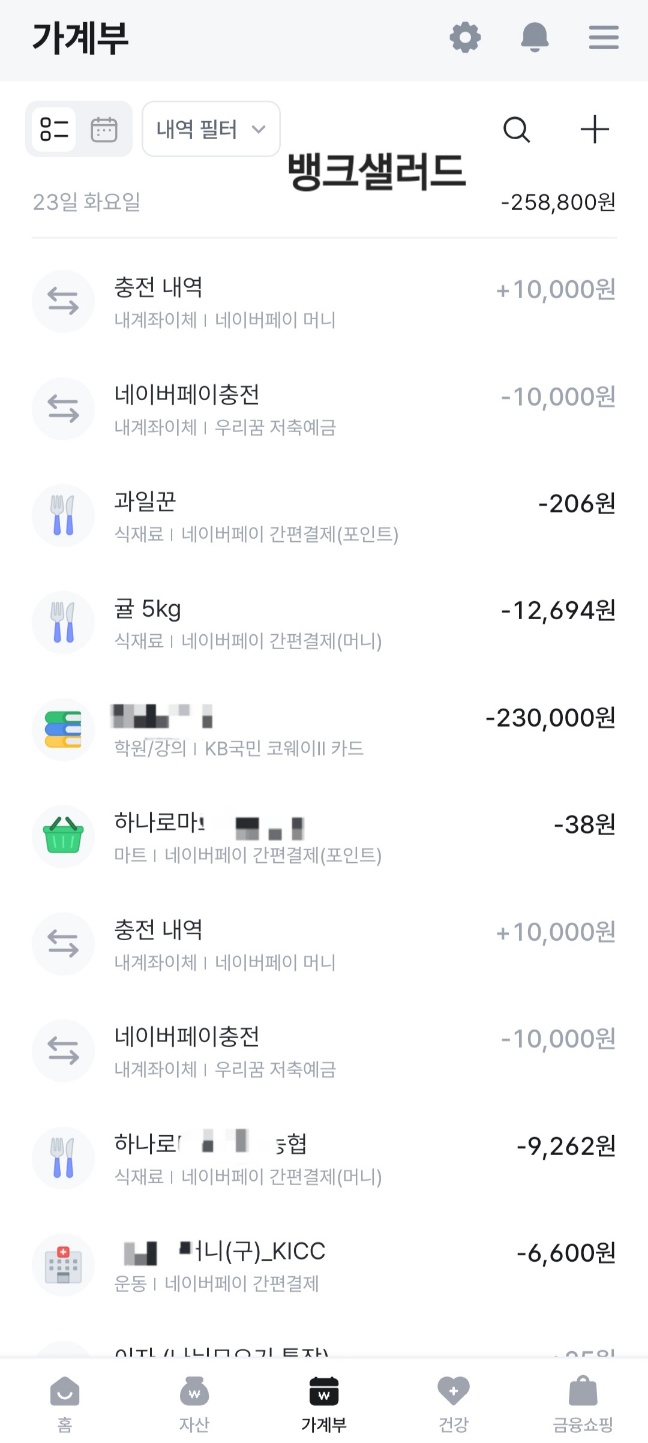Open the settings gear icon
Screen dimensions: 648x1443
coord(464,37)
